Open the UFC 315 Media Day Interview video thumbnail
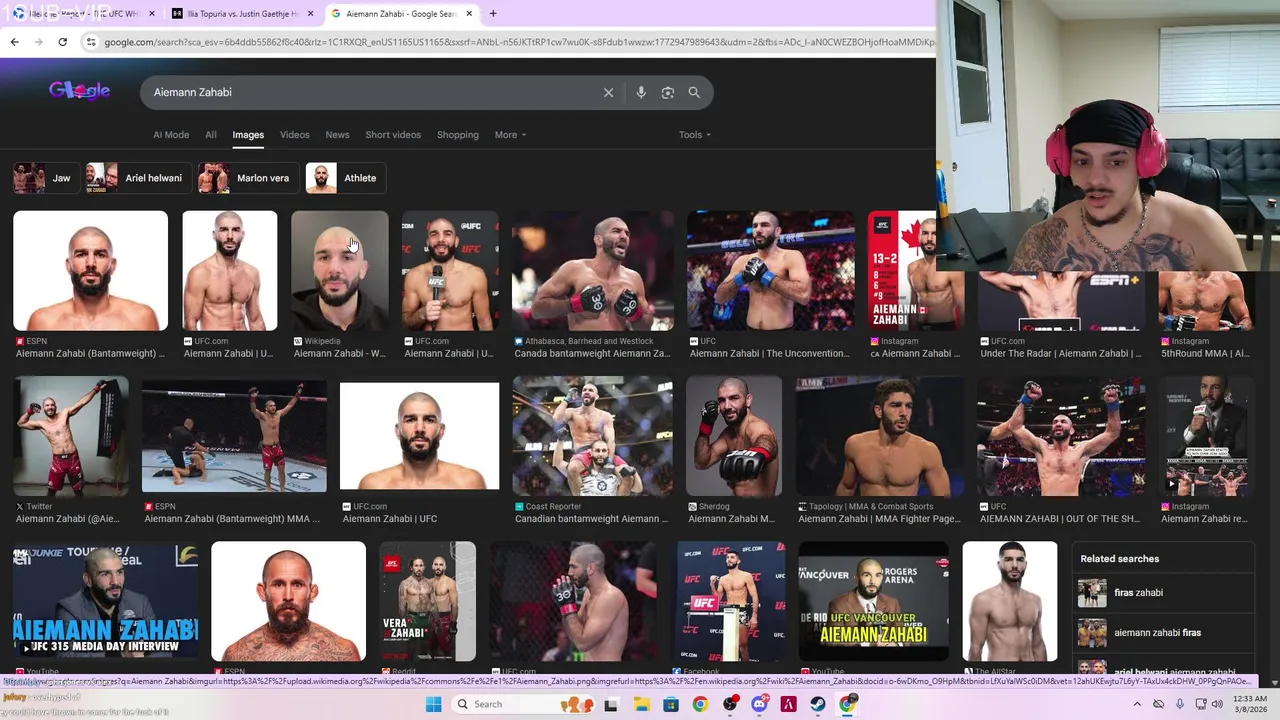This screenshot has height=720, width=1280. 105,601
